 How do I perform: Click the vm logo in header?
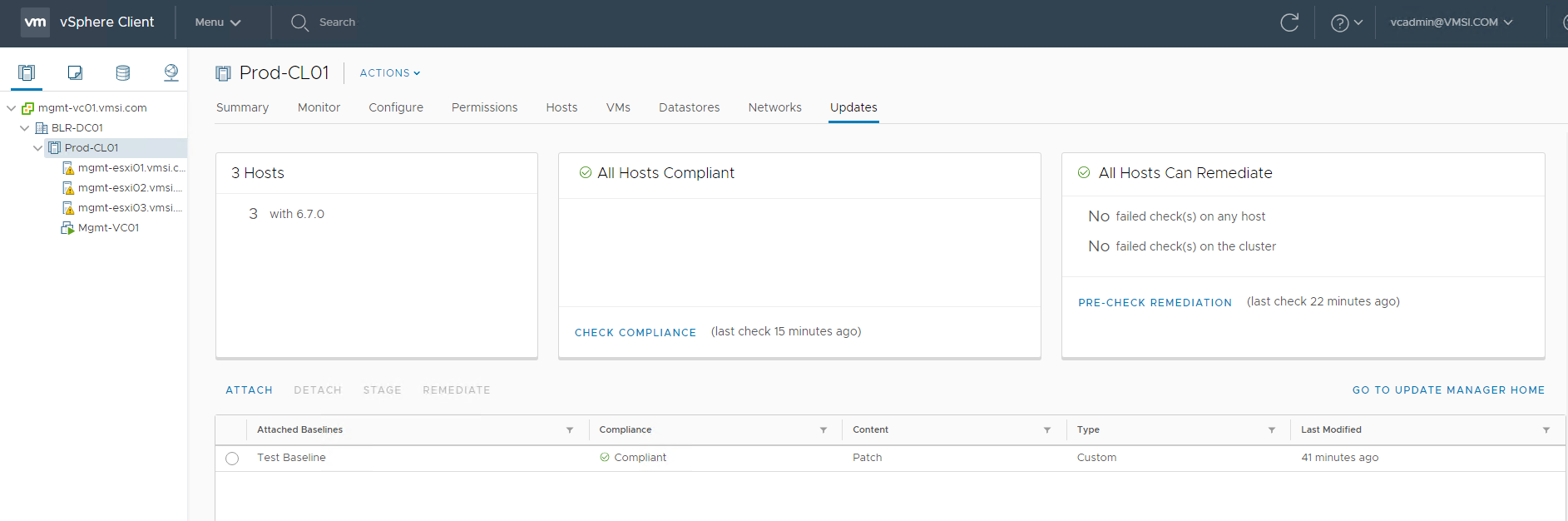click(35, 22)
